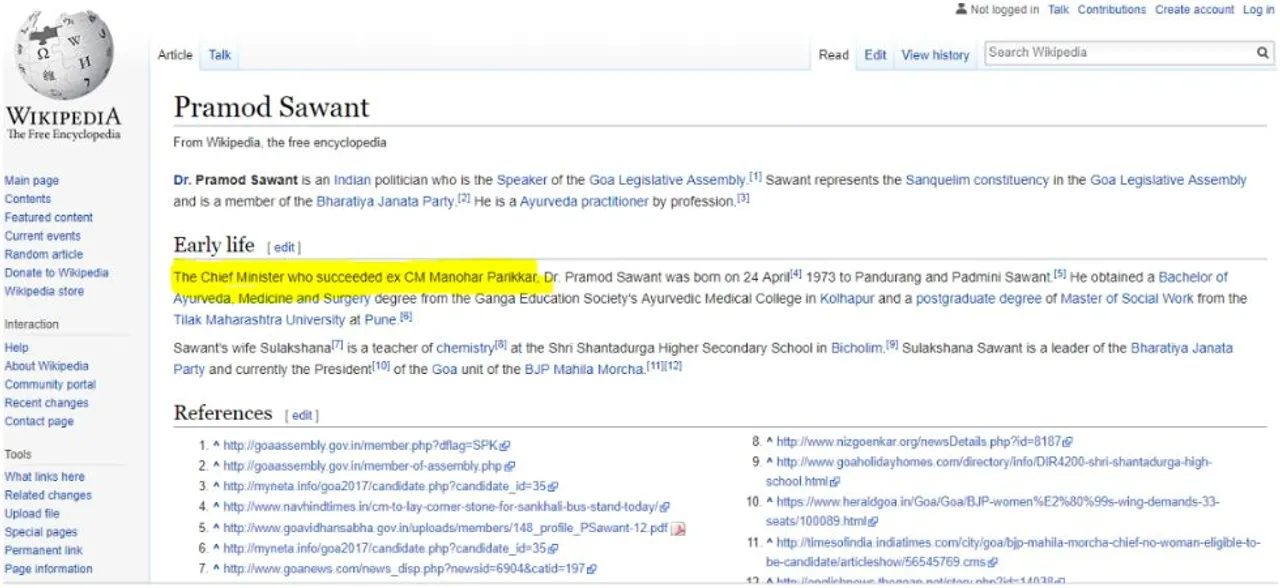Screen dimensions: 1280x588
Task: Click Upload file in the sidebar
Action: pos(32,514)
